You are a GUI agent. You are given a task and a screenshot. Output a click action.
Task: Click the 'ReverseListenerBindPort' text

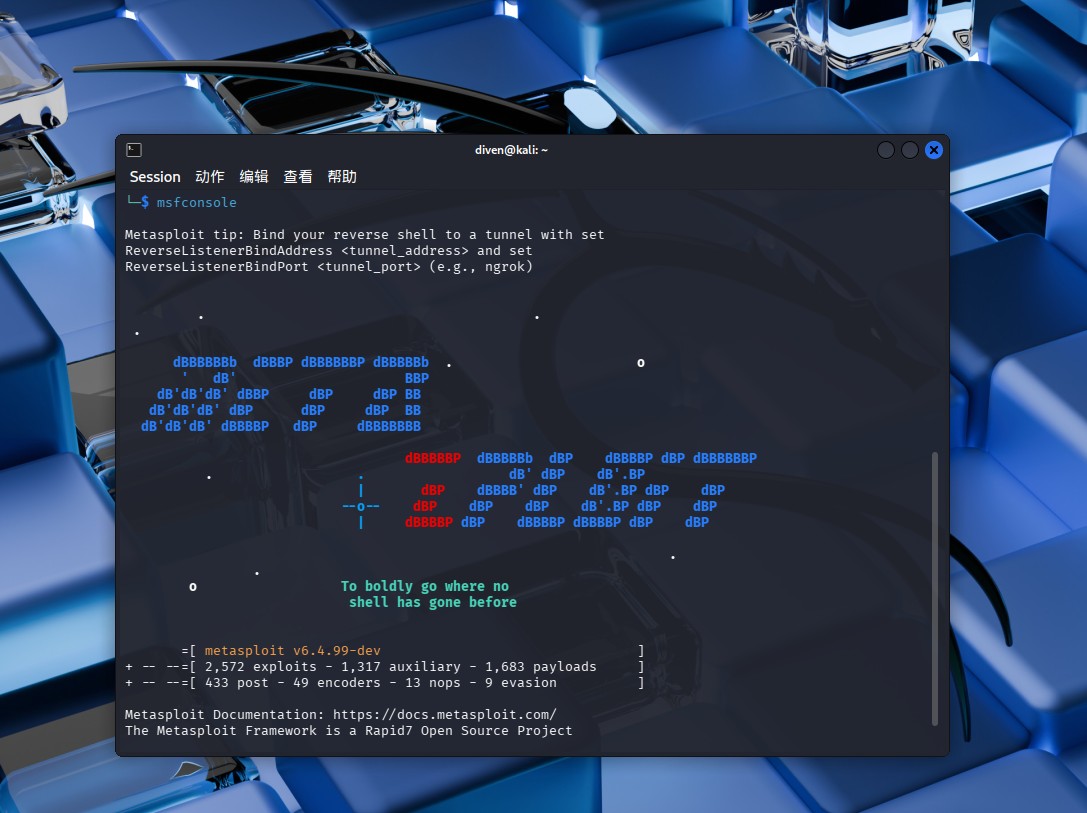coord(216,267)
